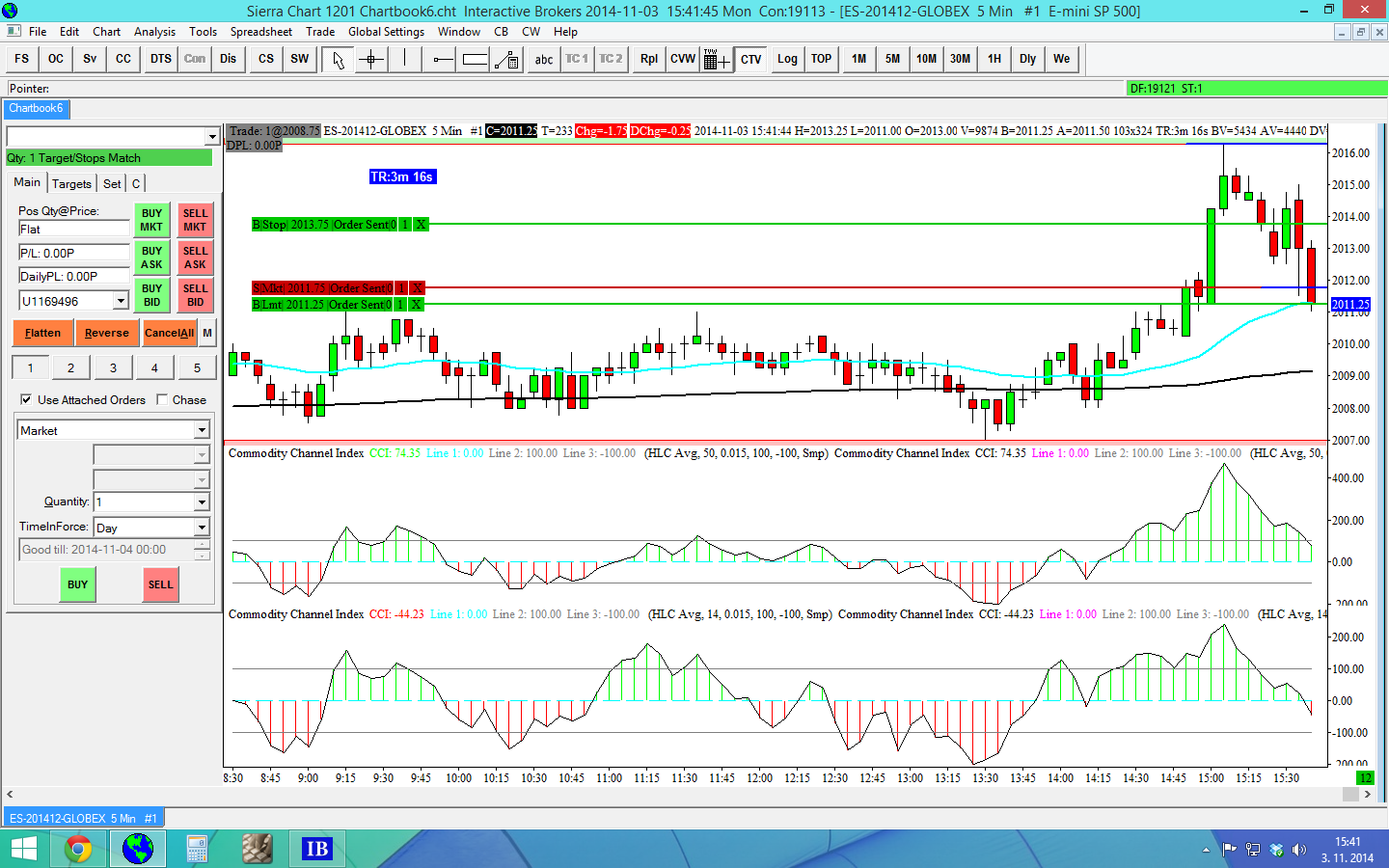This screenshot has width=1389, height=868.
Task: Open Google Chrome from the taskbar
Action: [78, 849]
